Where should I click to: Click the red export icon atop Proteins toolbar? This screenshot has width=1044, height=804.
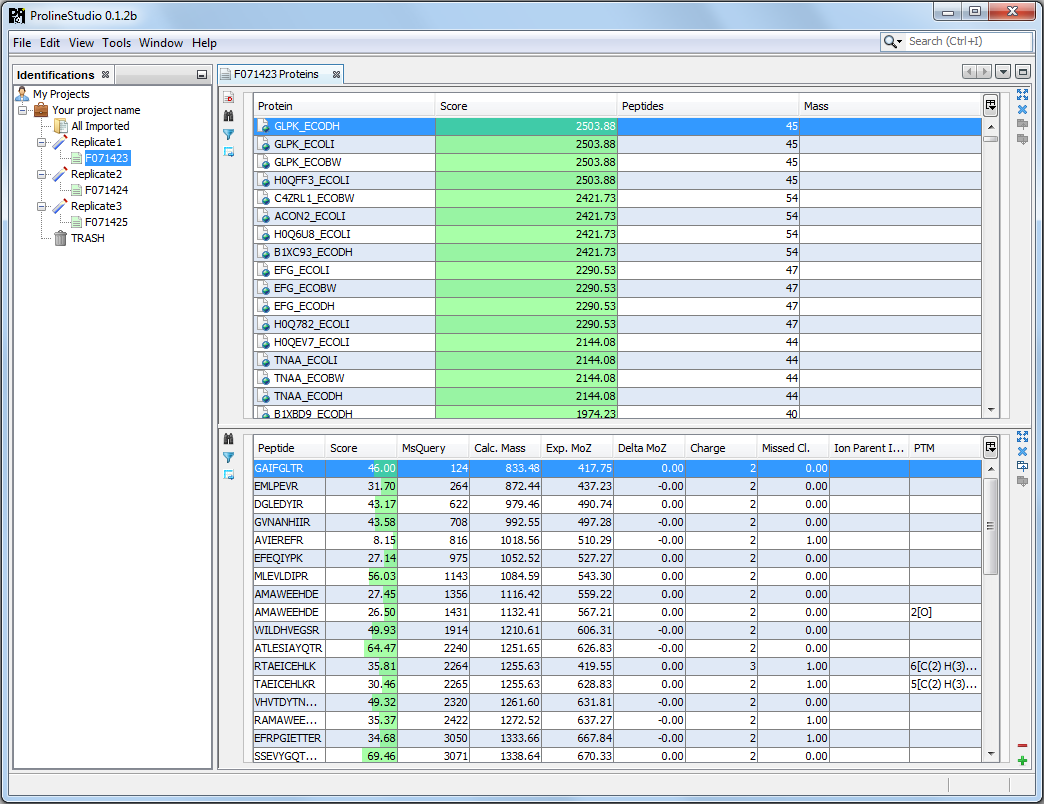(x=228, y=98)
